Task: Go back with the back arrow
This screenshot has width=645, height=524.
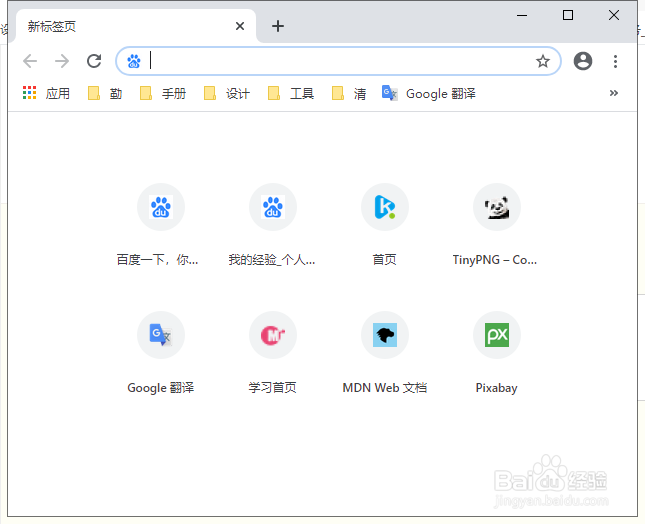Action: point(30,61)
